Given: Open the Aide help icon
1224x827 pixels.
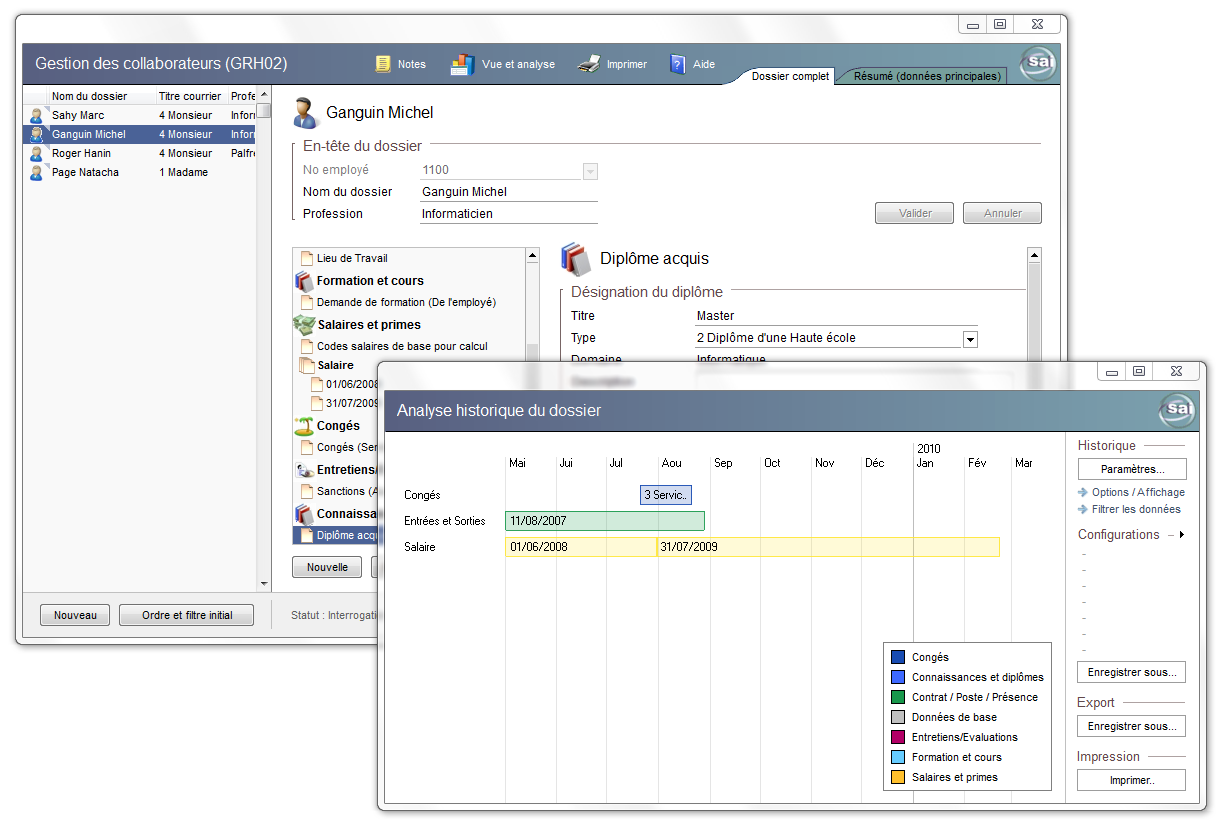Looking at the screenshot, I should [678, 64].
